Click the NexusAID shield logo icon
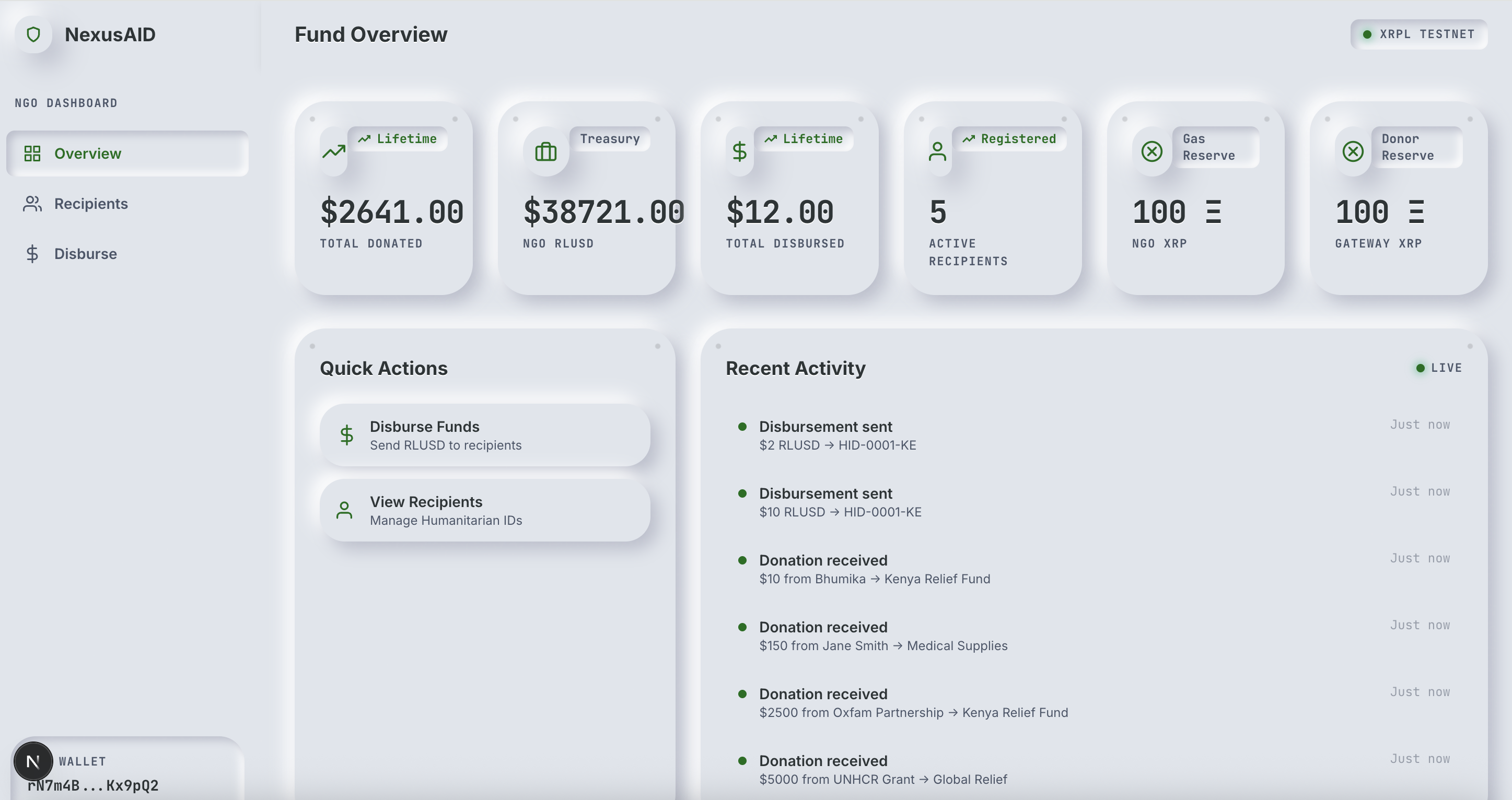1512x800 pixels. pos(33,34)
